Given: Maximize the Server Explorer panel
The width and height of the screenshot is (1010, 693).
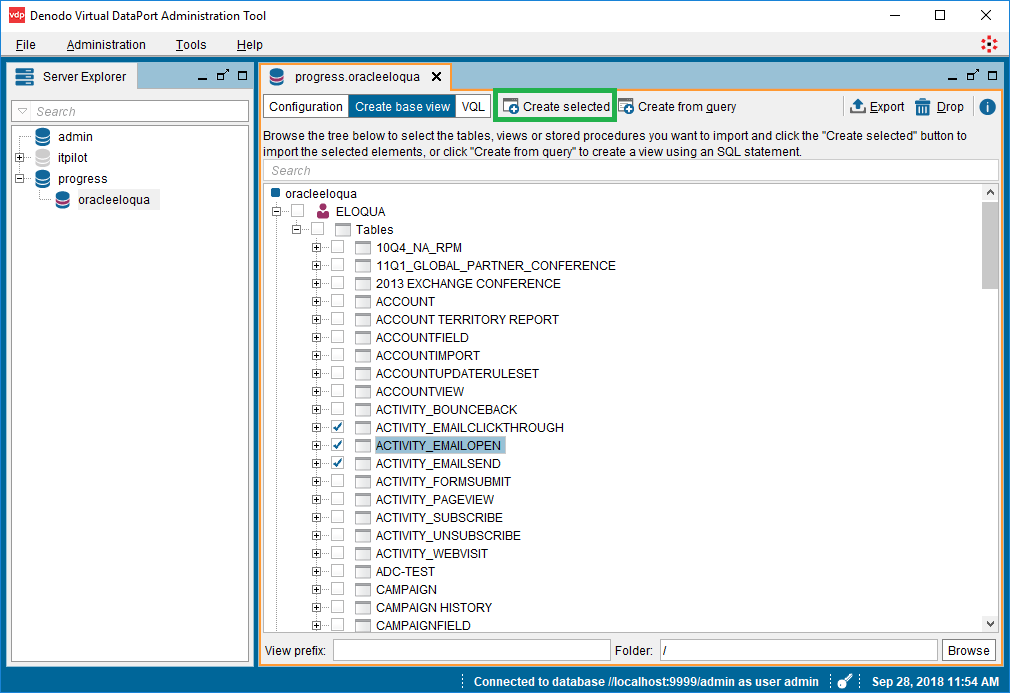Looking at the screenshot, I should [242, 76].
